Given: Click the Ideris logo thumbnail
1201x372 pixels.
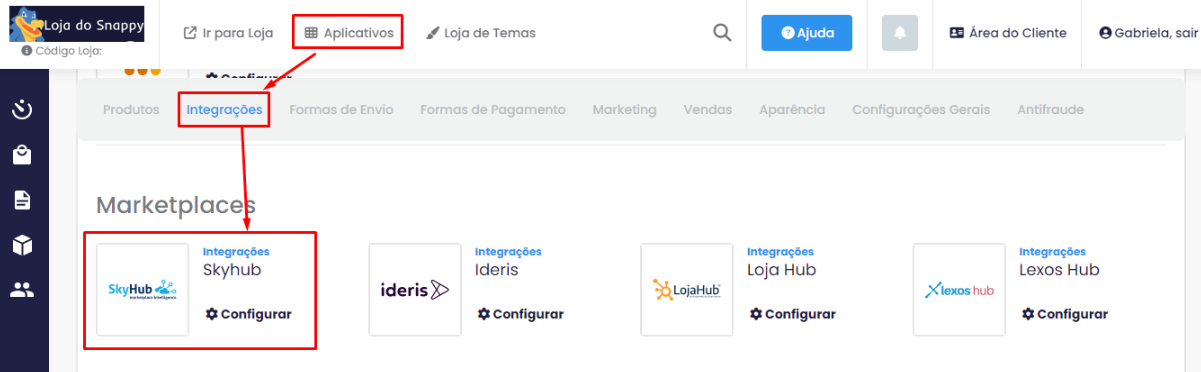Looking at the screenshot, I should pyautogui.click(x=415, y=290).
